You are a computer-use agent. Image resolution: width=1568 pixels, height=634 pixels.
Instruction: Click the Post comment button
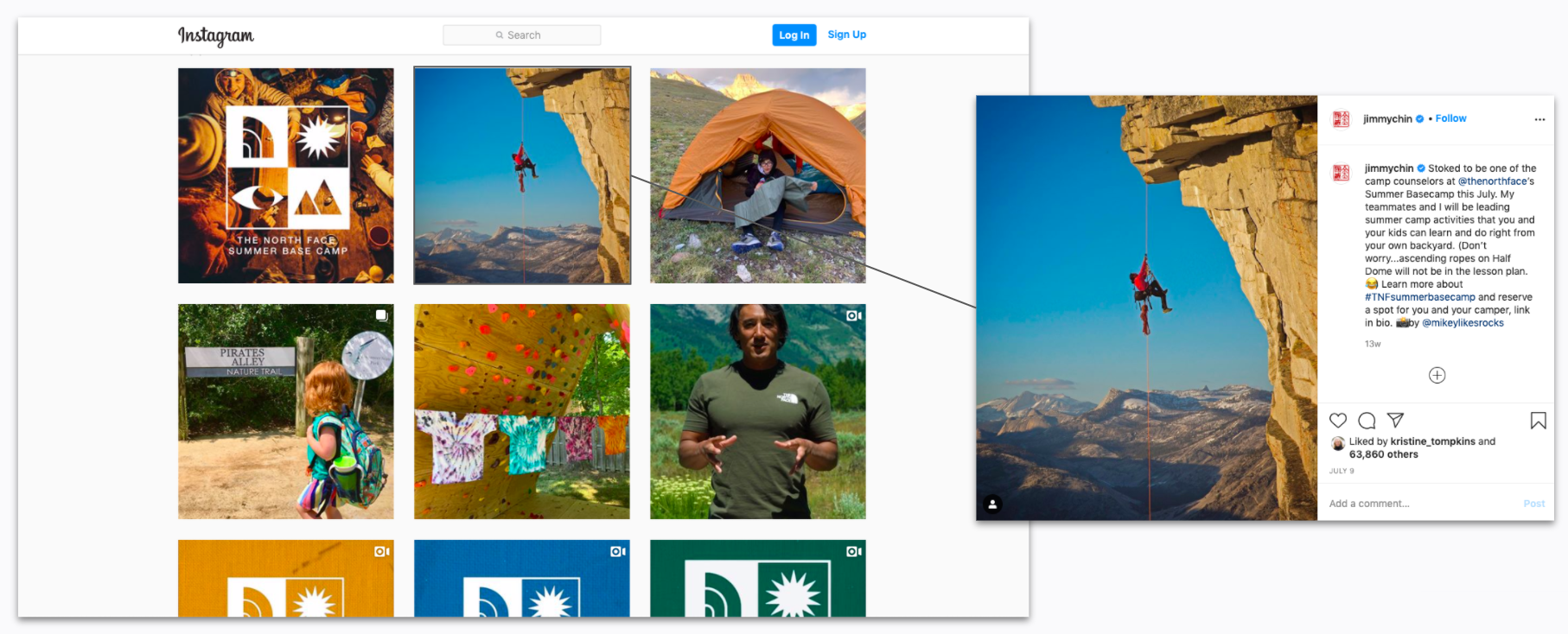(x=1534, y=504)
